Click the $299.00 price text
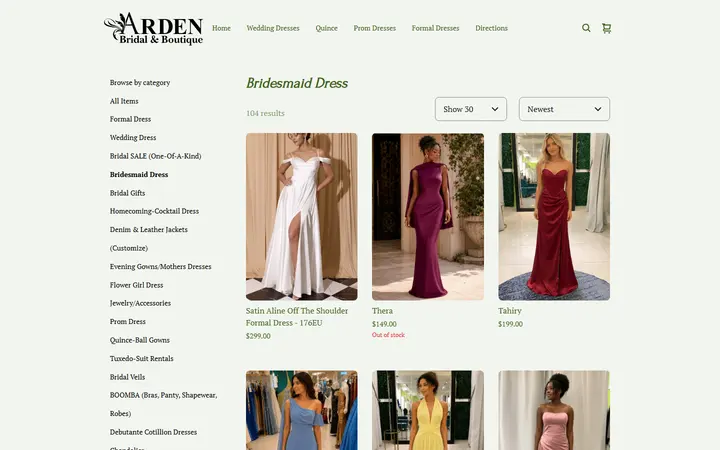The width and height of the screenshot is (720, 450). (258, 336)
